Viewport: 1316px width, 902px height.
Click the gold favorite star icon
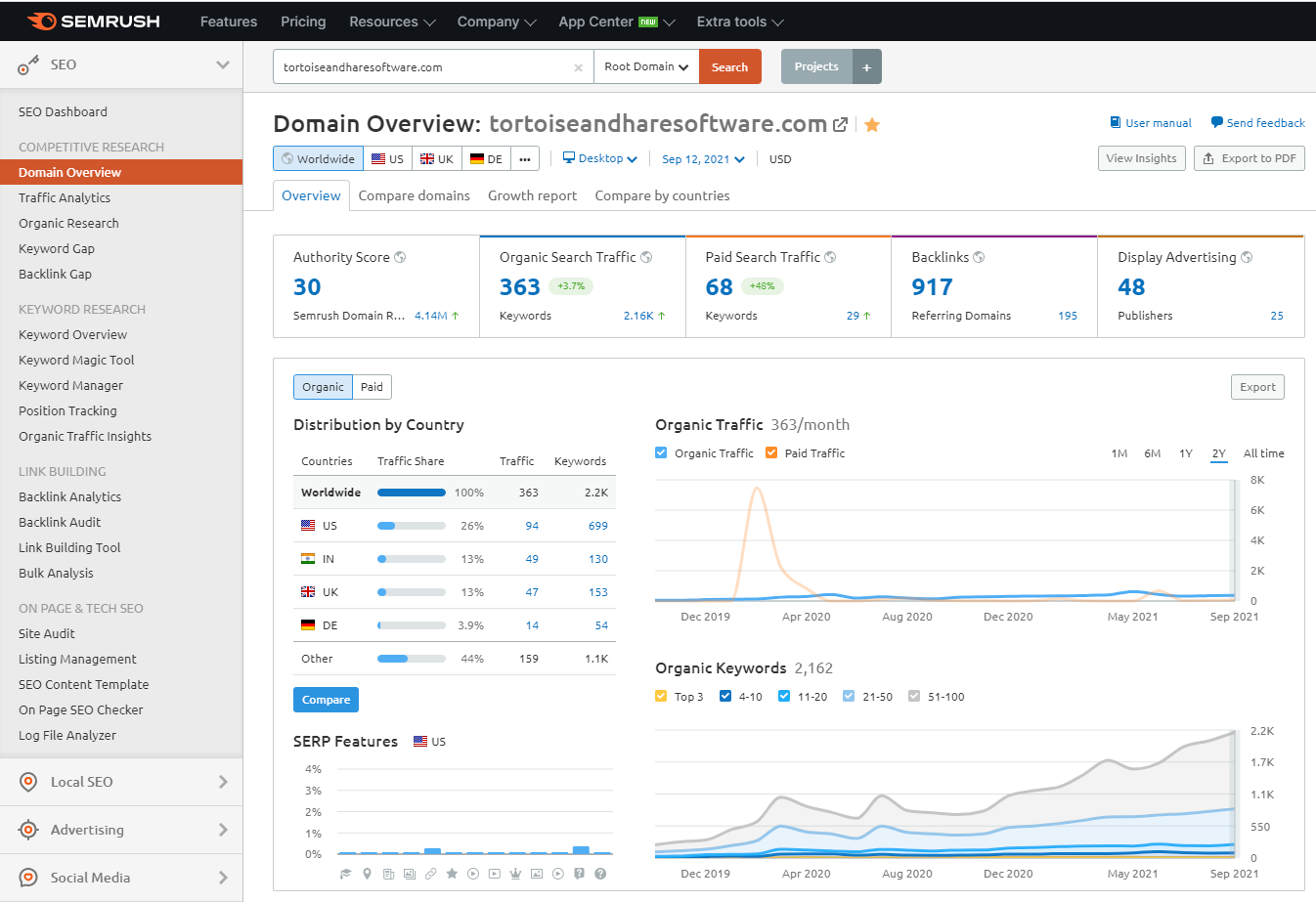point(872,125)
